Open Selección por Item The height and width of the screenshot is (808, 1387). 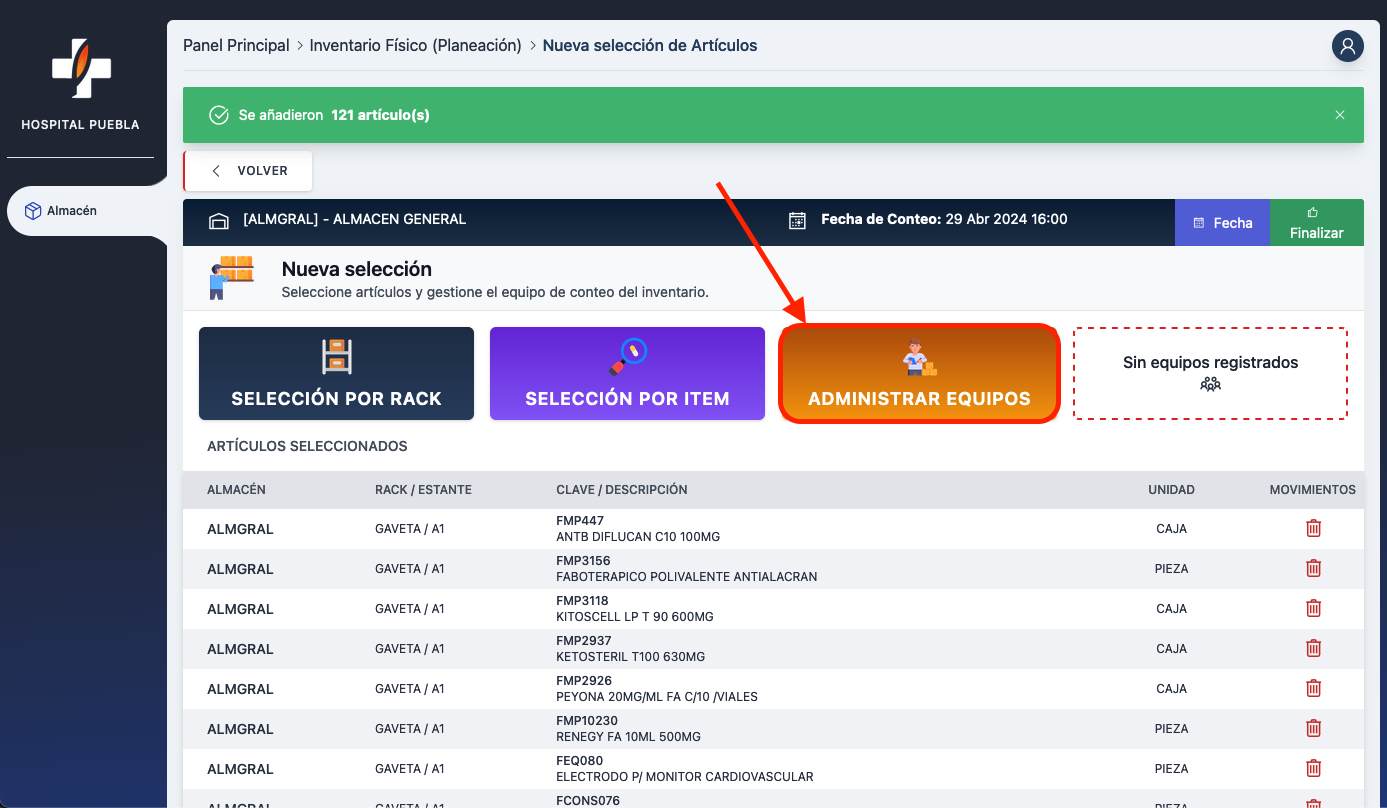[627, 373]
